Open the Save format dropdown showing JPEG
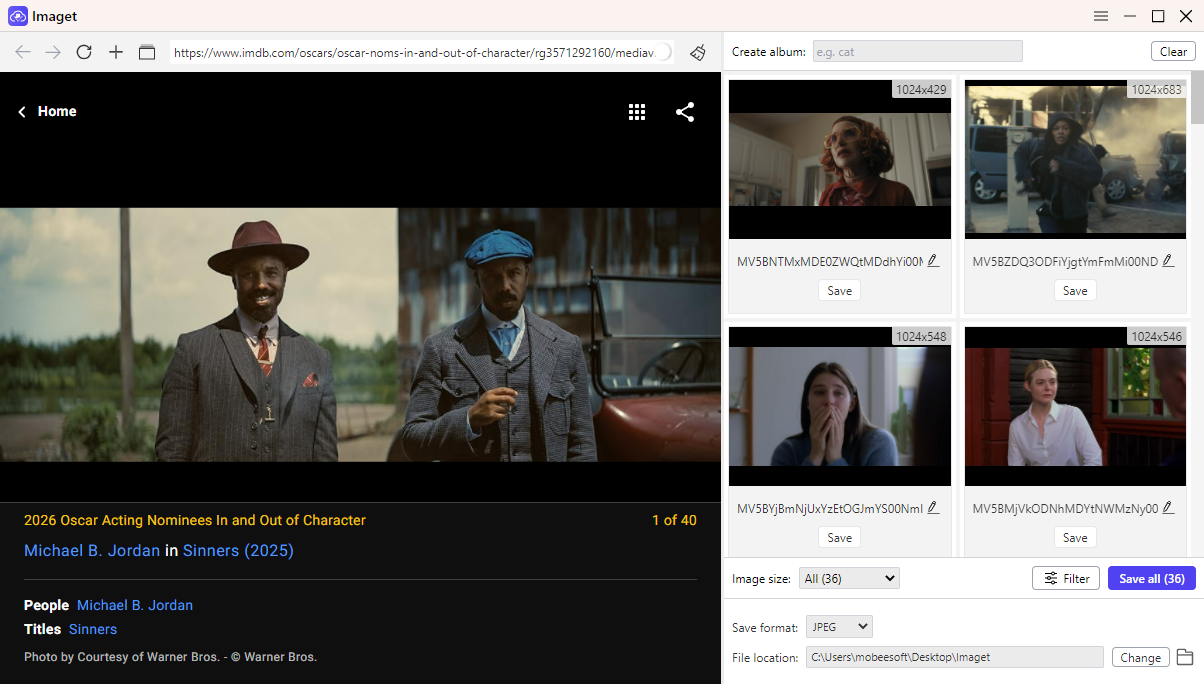Viewport: 1204px width, 684px height. [838, 626]
